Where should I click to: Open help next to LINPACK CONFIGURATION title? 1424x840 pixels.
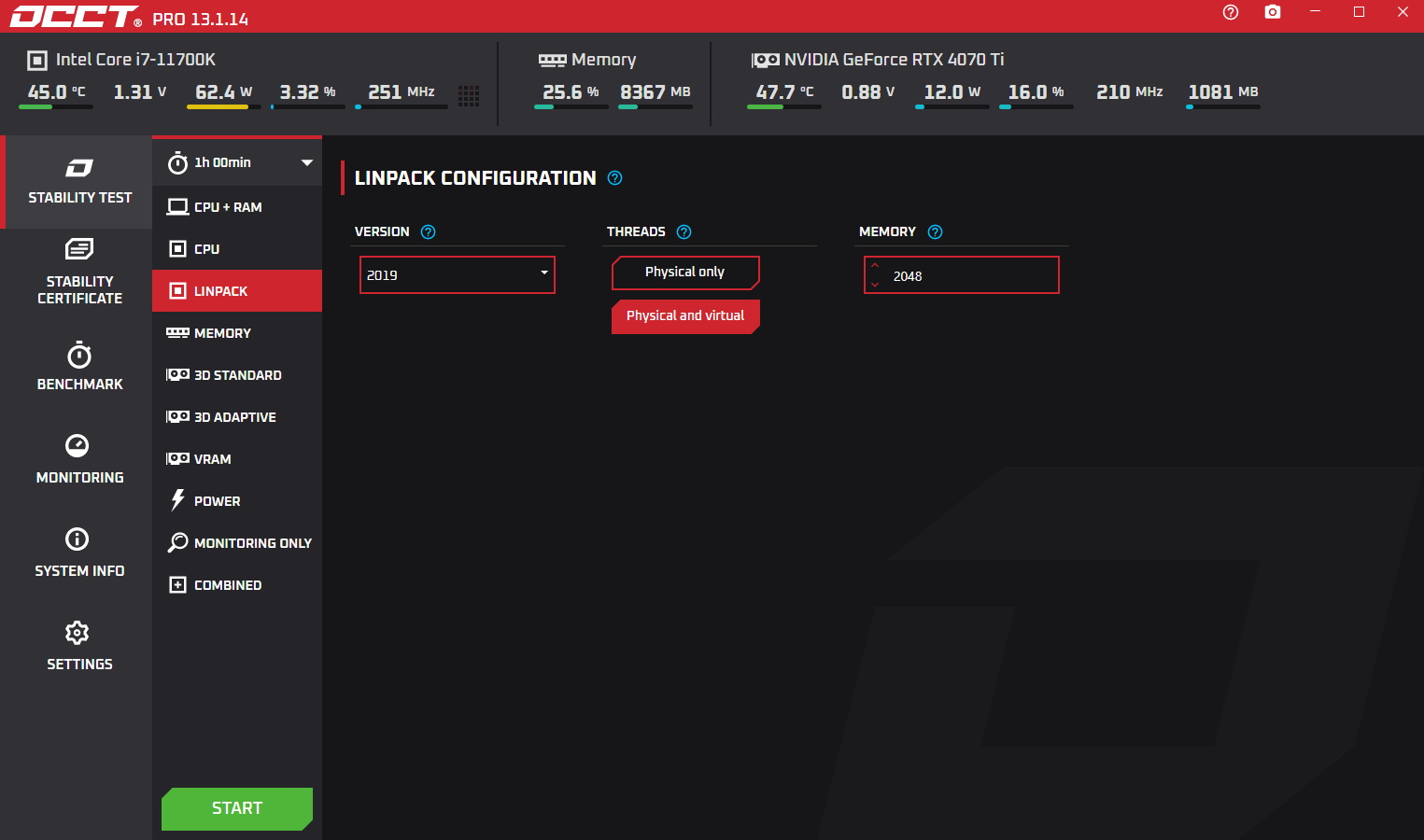point(614,178)
